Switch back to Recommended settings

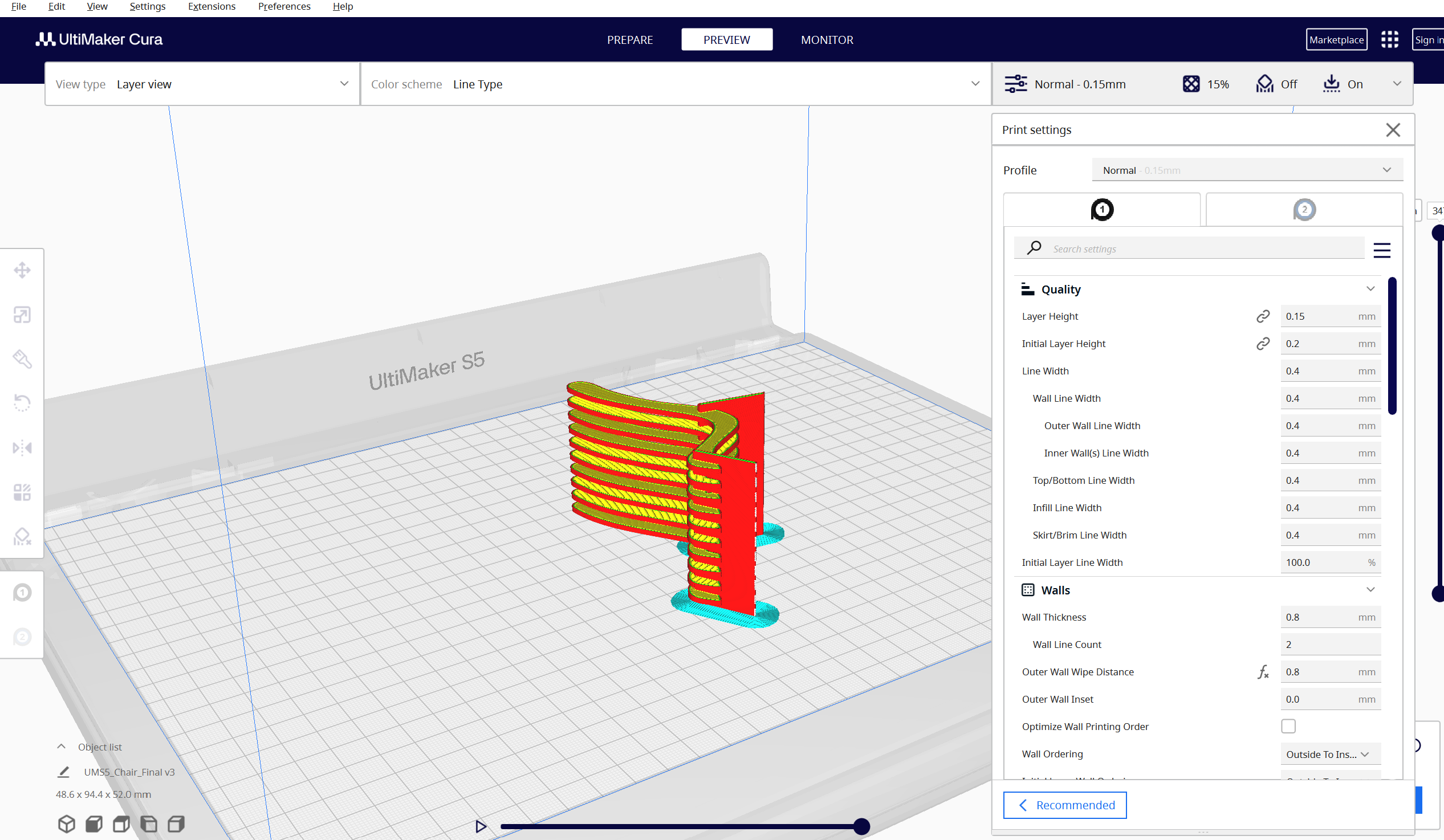pyautogui.click(x=1065, y=805)
